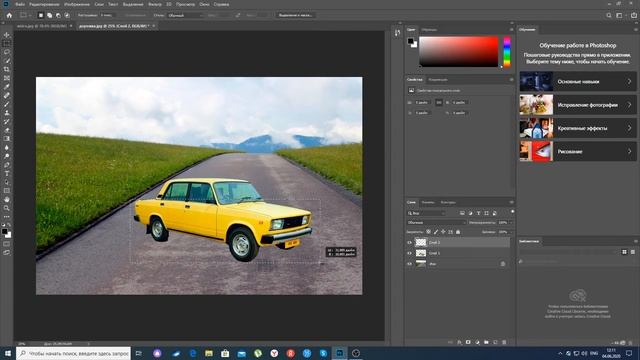
Task: Open the Style dropdown in options bar
Action: coord(185,15)
